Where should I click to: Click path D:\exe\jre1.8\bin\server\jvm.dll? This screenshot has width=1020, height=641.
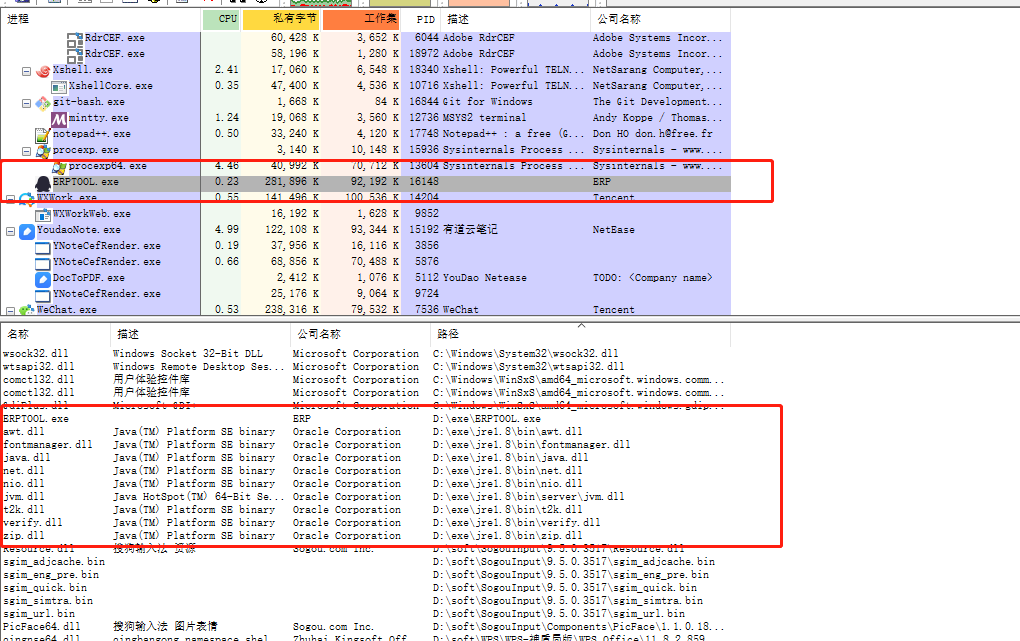528,497
